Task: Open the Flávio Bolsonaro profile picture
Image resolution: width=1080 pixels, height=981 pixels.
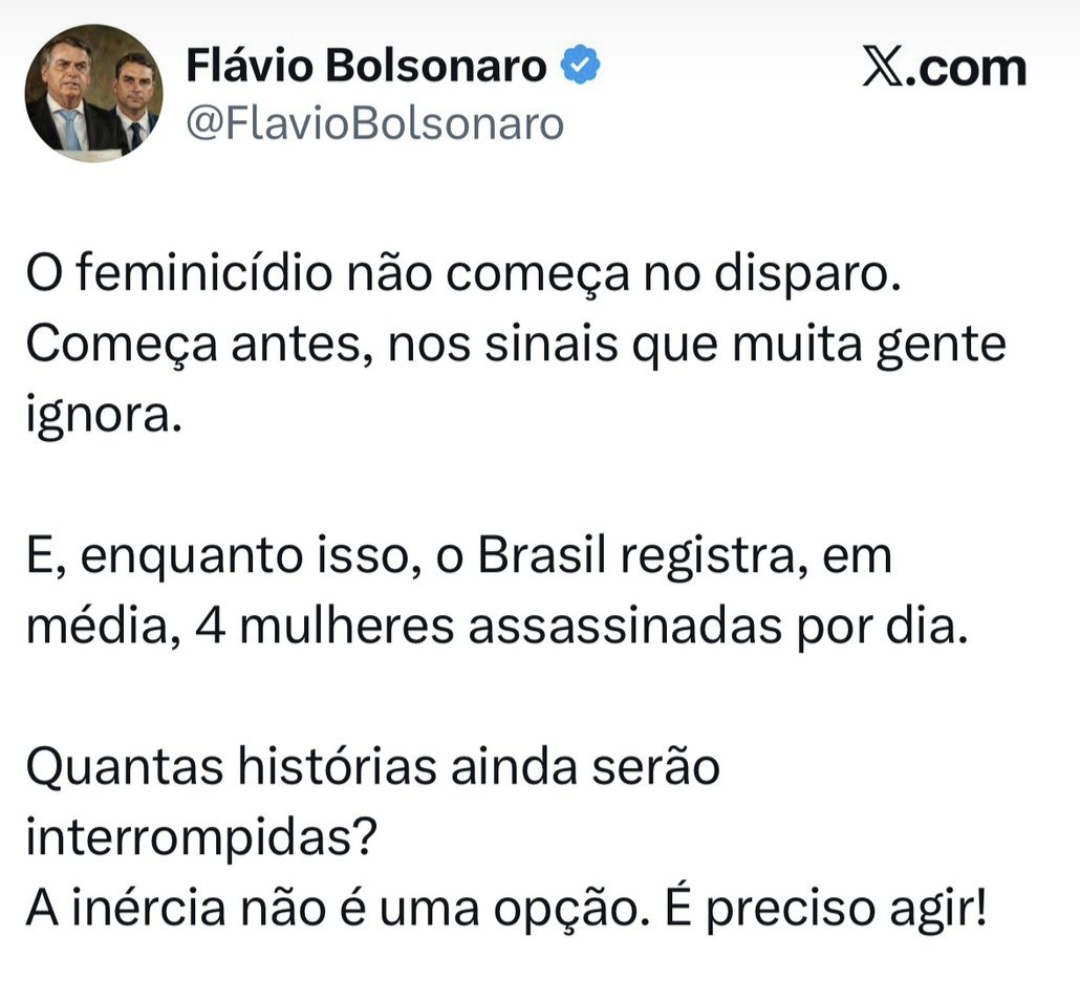Action: [x=94, y=94]
